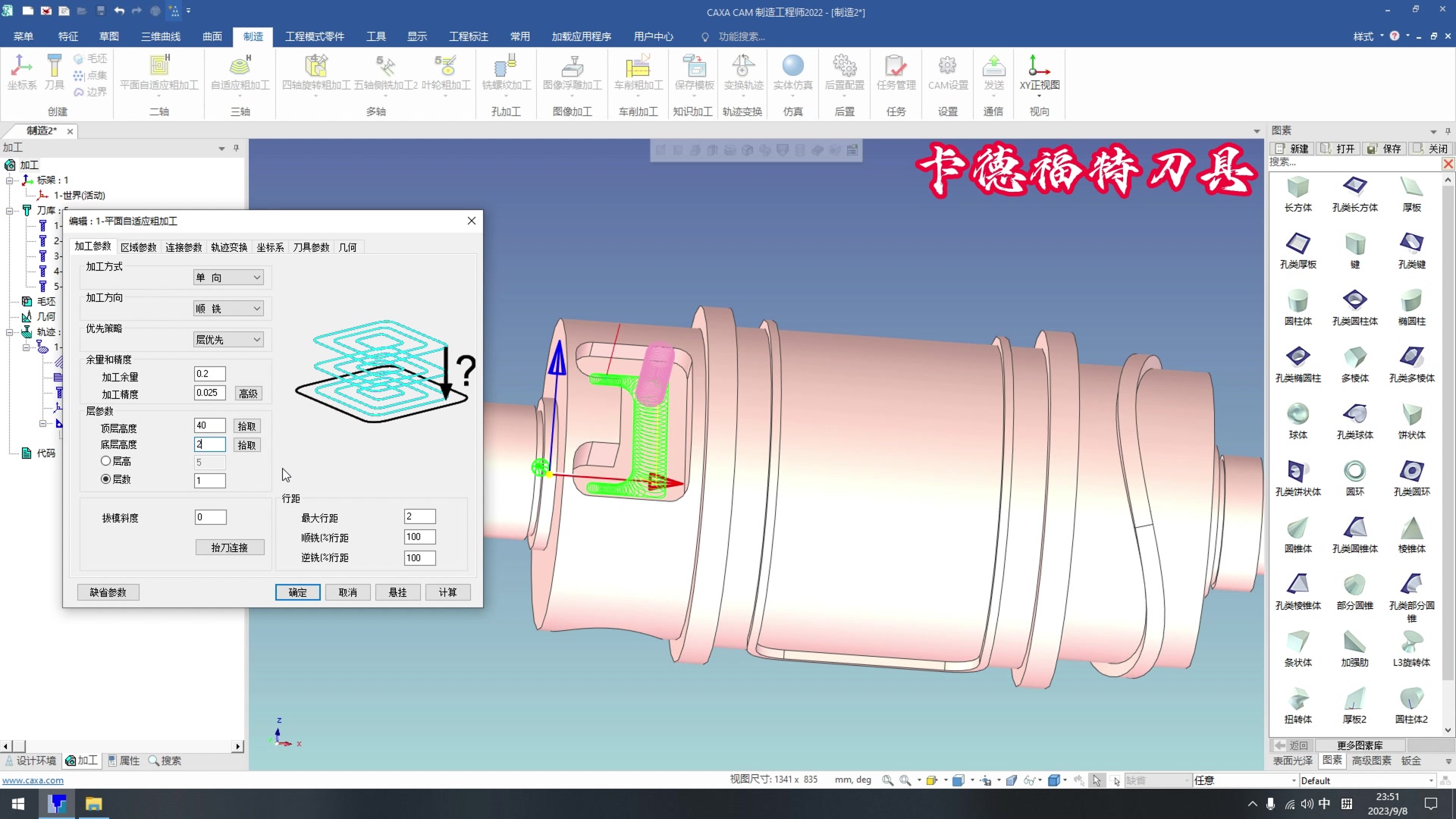Pick the 圆锥体 cone primitive
The width and height of the screenshot is (1456, 819).
pos(1298,535)
